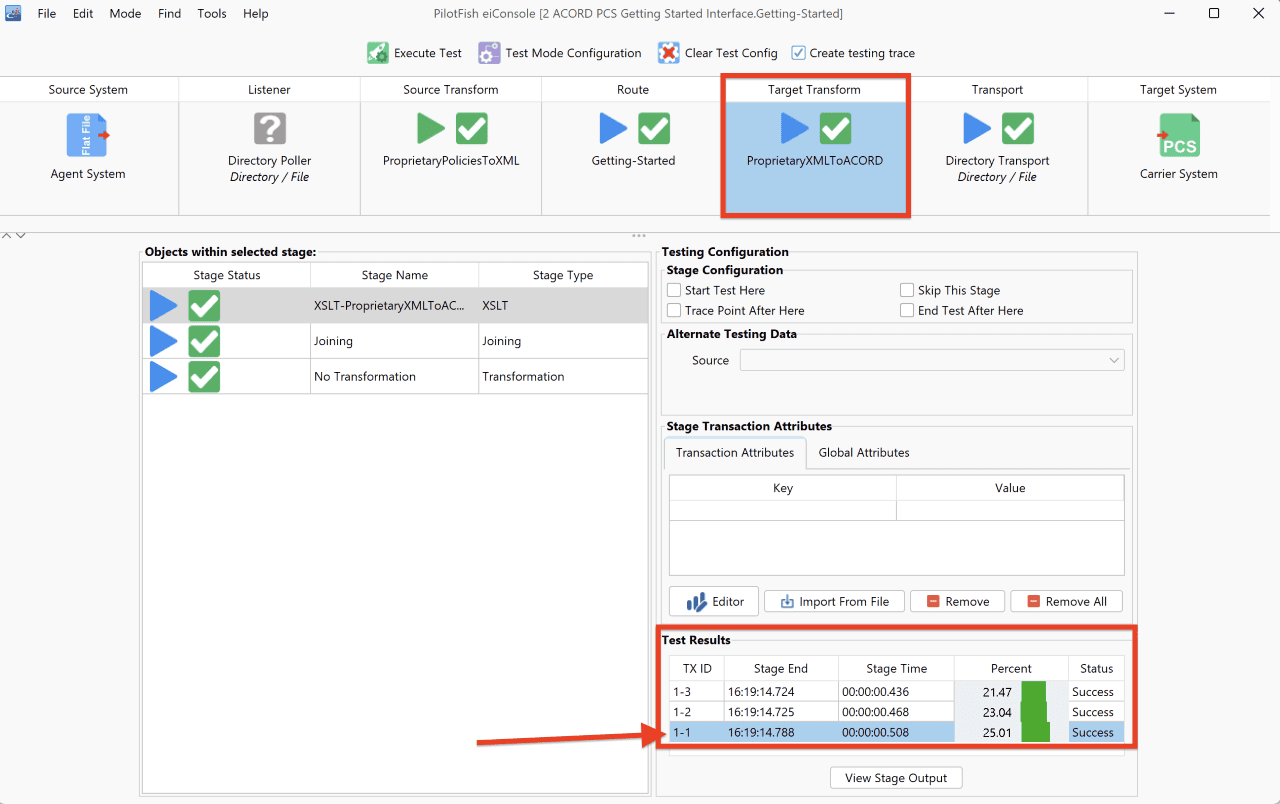Switch to the Global Attributes tab
This screenshot has width=1280, height=804.
click(x=864, y=453)
